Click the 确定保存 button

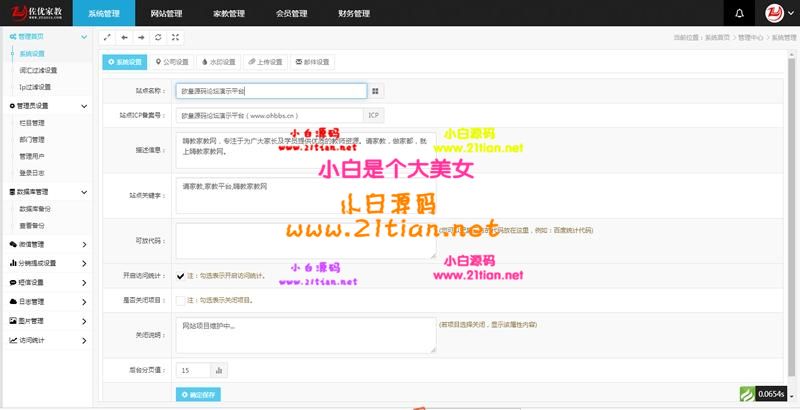pyautogui.click(x=200, y=395)
